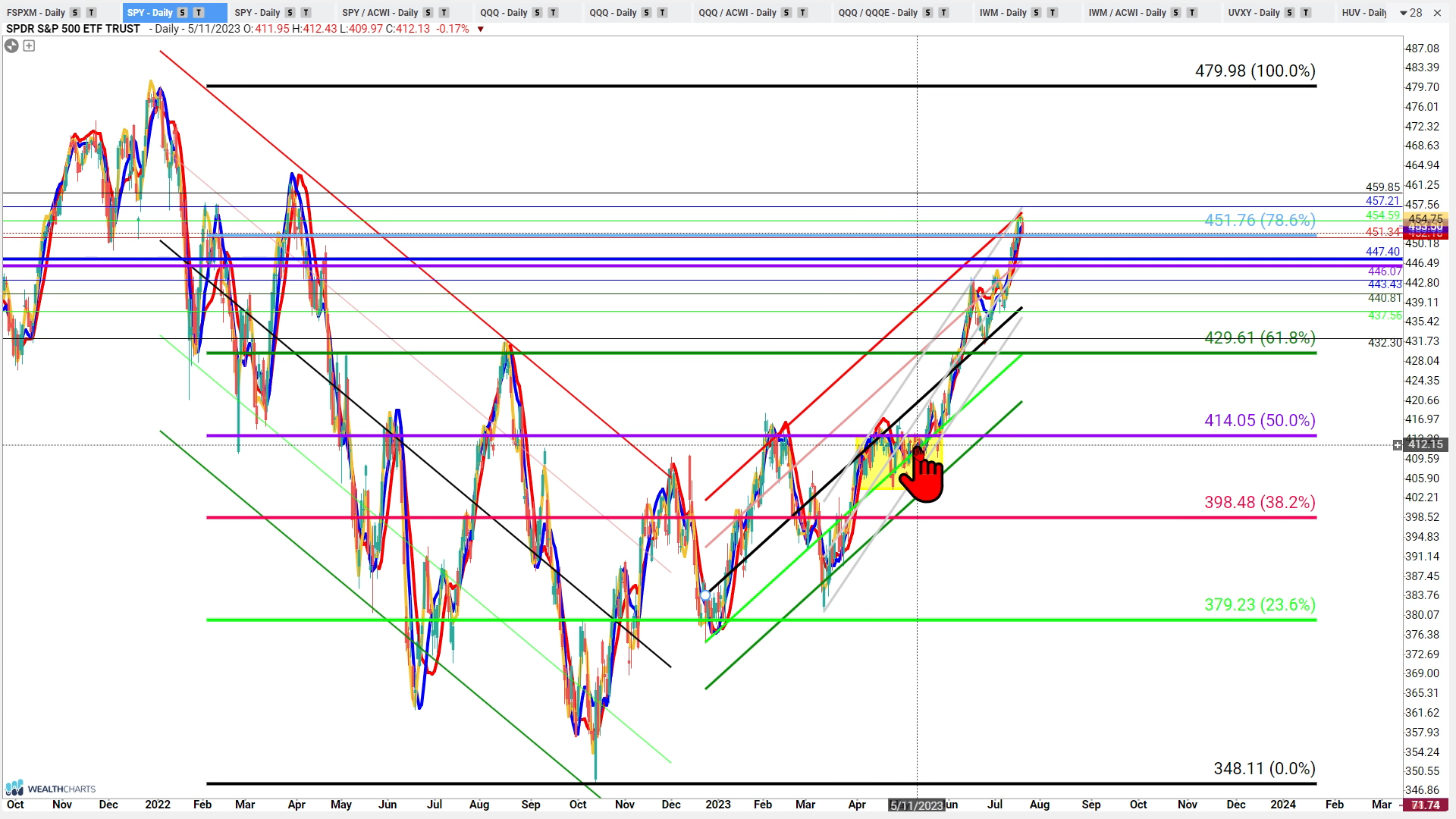The image size is (1456, 819).
Task: Click the 2022 label on the time axis
Action: click(158, 805)
